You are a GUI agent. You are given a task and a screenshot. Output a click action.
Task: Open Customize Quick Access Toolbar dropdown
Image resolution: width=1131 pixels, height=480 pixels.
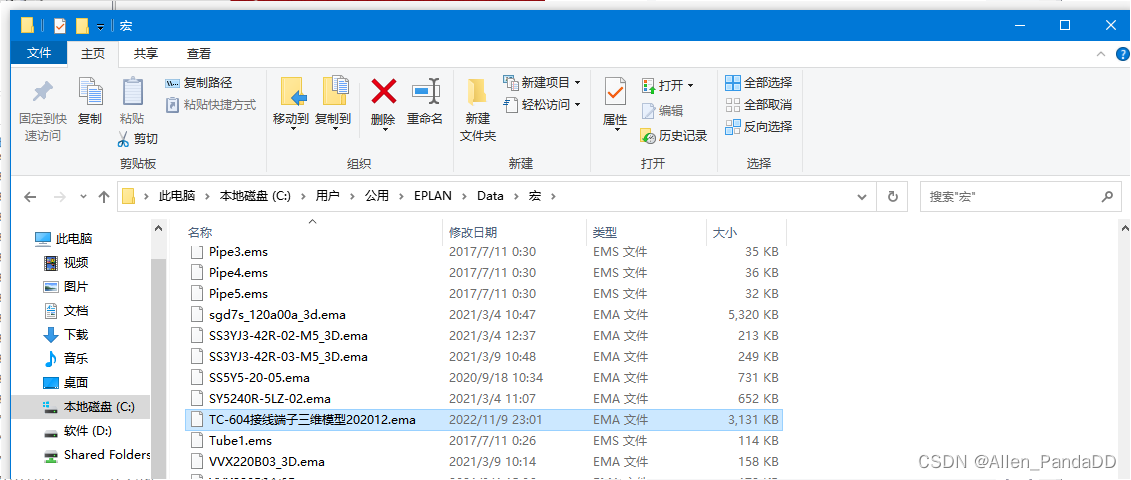point(100,27)
